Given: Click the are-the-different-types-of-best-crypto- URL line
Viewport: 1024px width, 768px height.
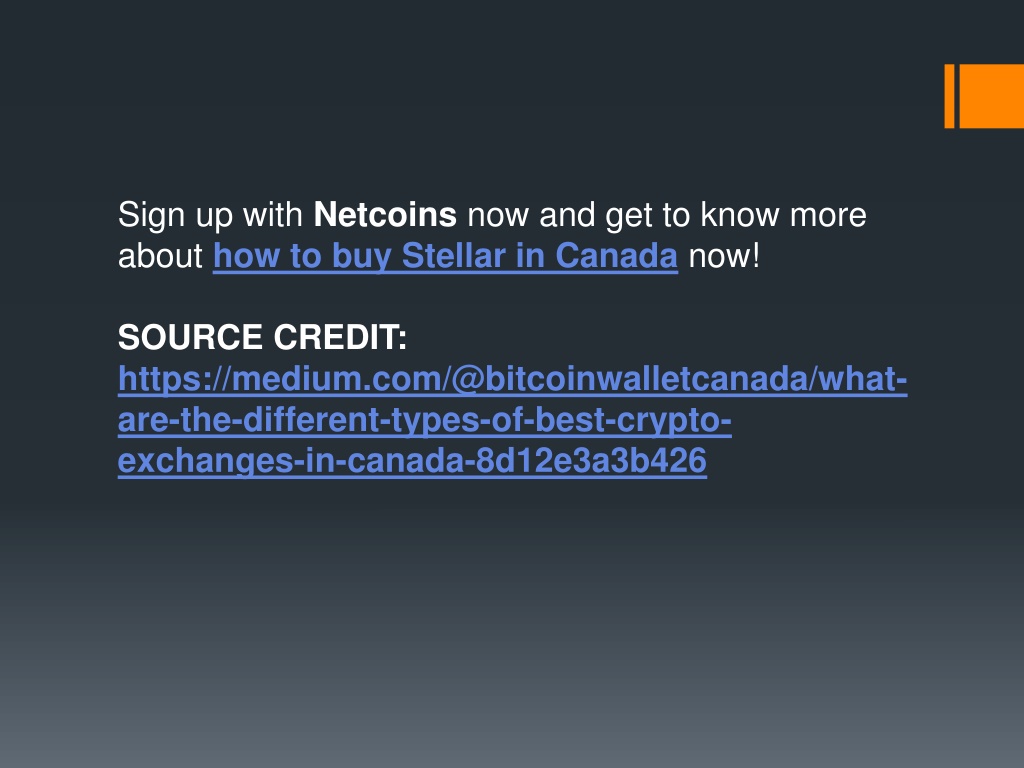Looking at the screenshot, I should (x=424, y=420).
